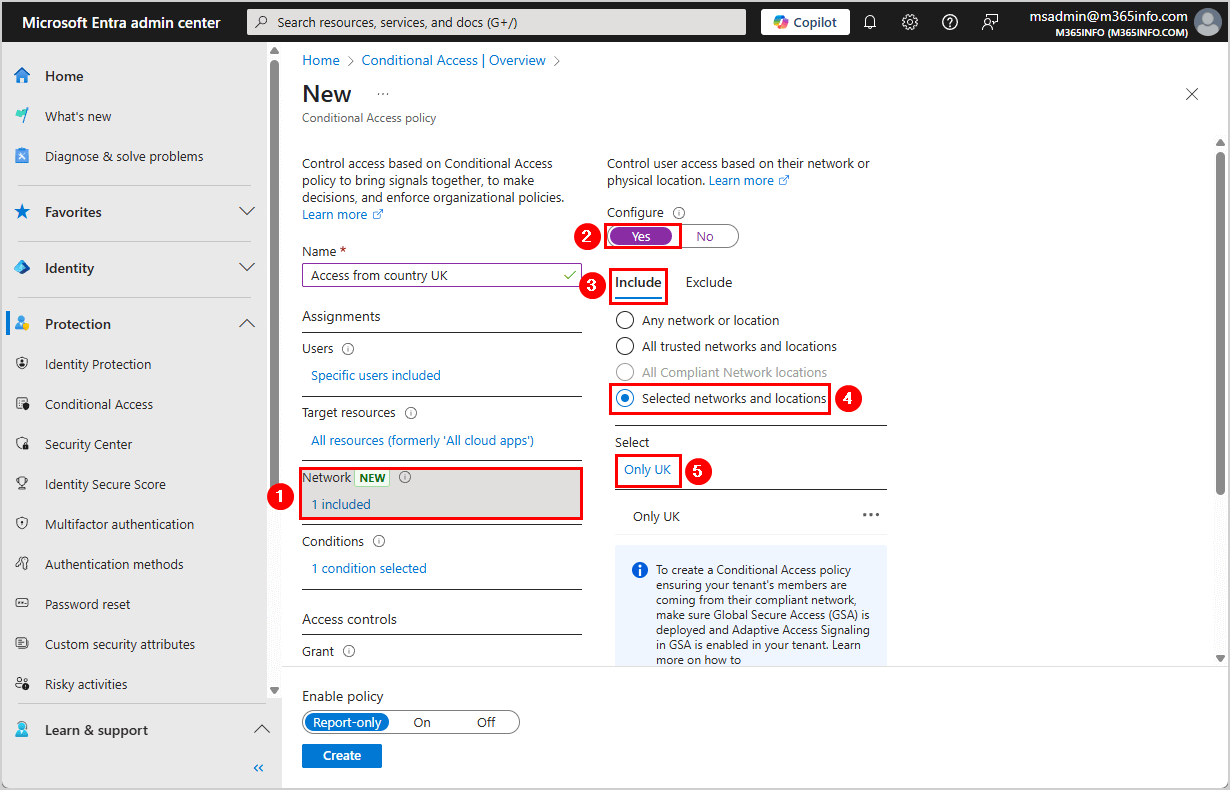Set Enable policy to Off

[x=486, y=722]
